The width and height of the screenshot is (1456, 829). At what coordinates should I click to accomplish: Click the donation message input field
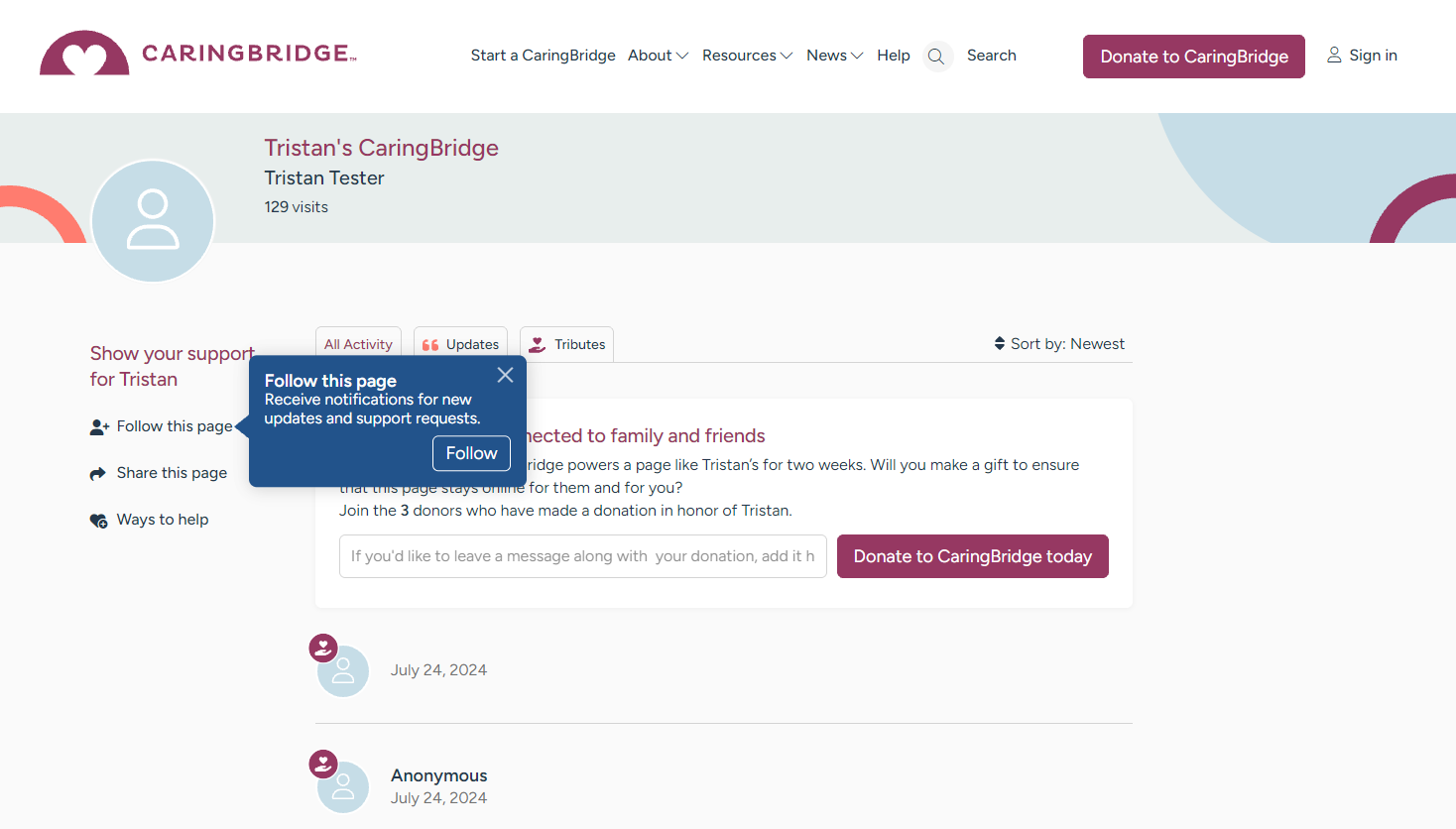582,556
